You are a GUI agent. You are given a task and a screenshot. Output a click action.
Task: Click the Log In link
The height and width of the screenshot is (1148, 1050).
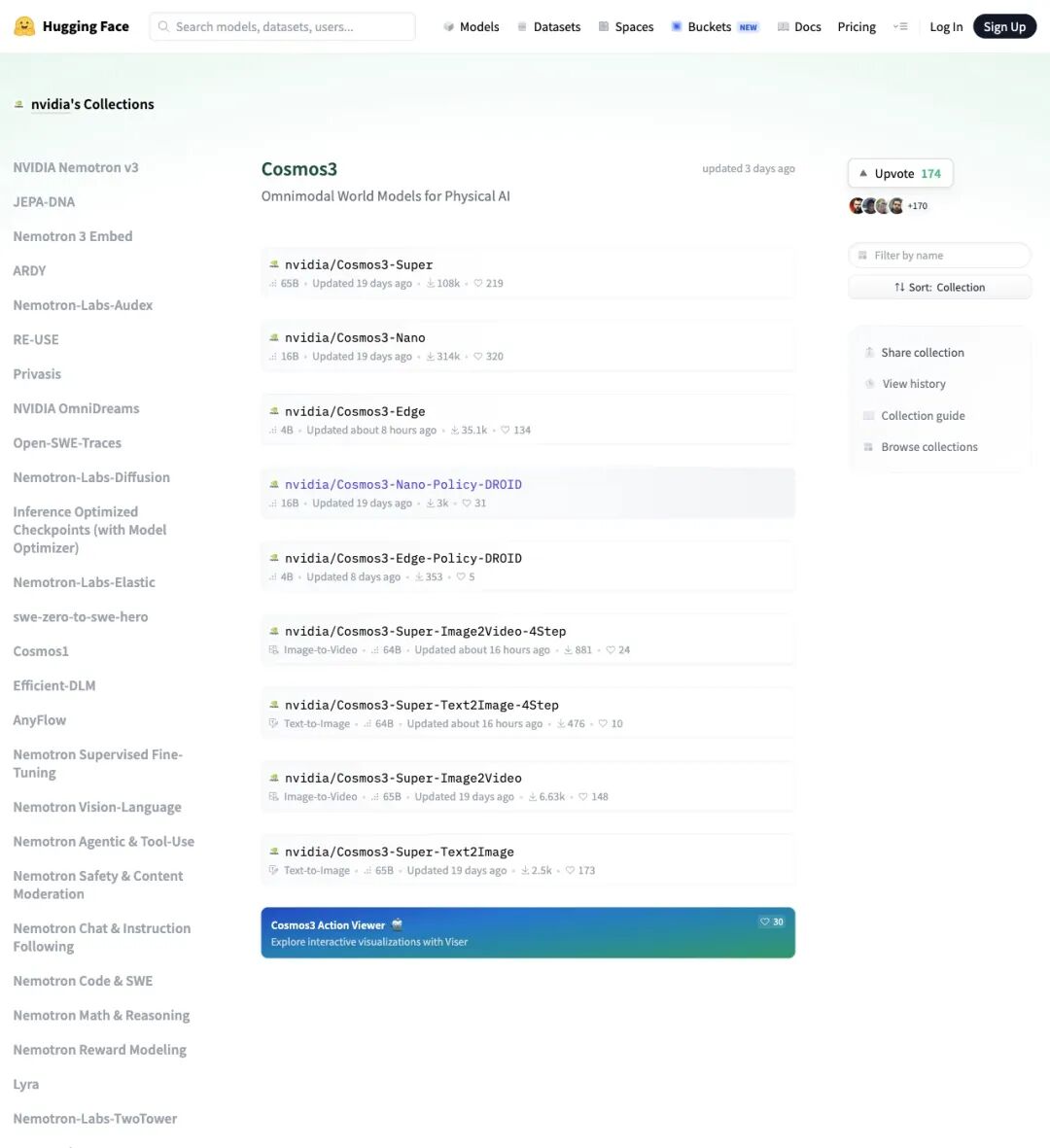point(946,26)
